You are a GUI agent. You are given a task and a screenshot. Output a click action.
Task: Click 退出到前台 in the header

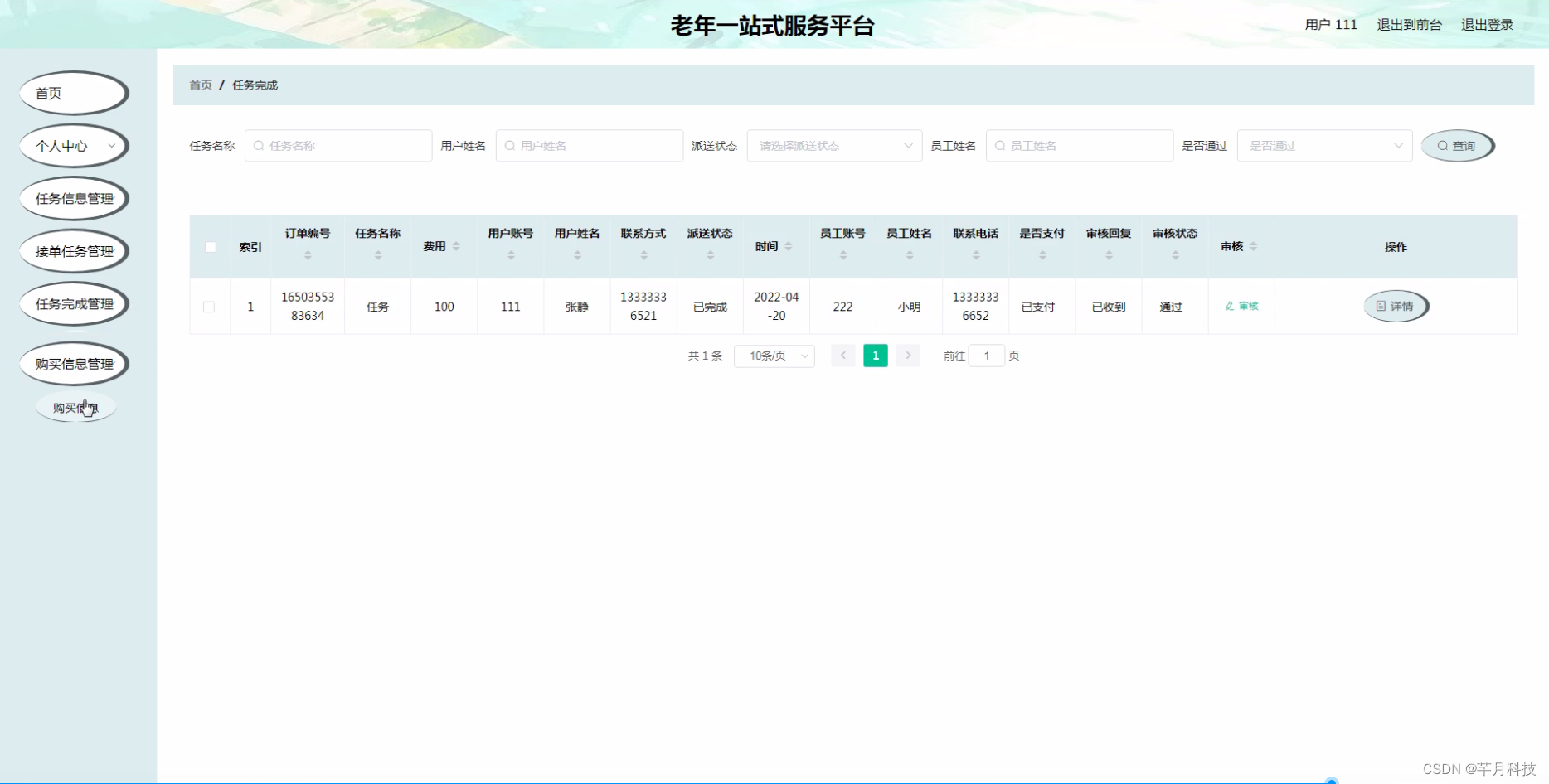point(1409,25)
